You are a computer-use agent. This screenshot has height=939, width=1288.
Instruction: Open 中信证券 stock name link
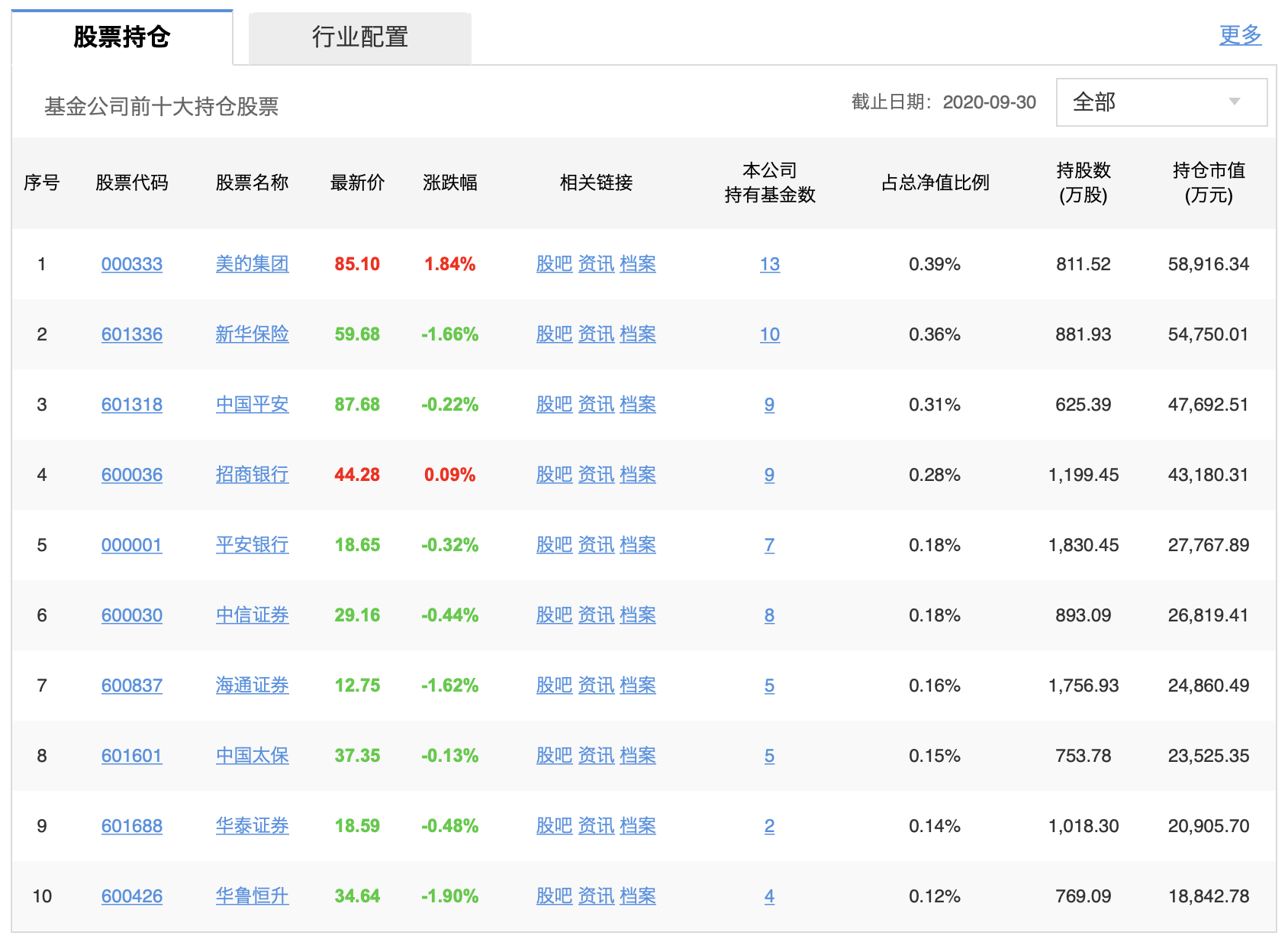[x=252, y=615]
